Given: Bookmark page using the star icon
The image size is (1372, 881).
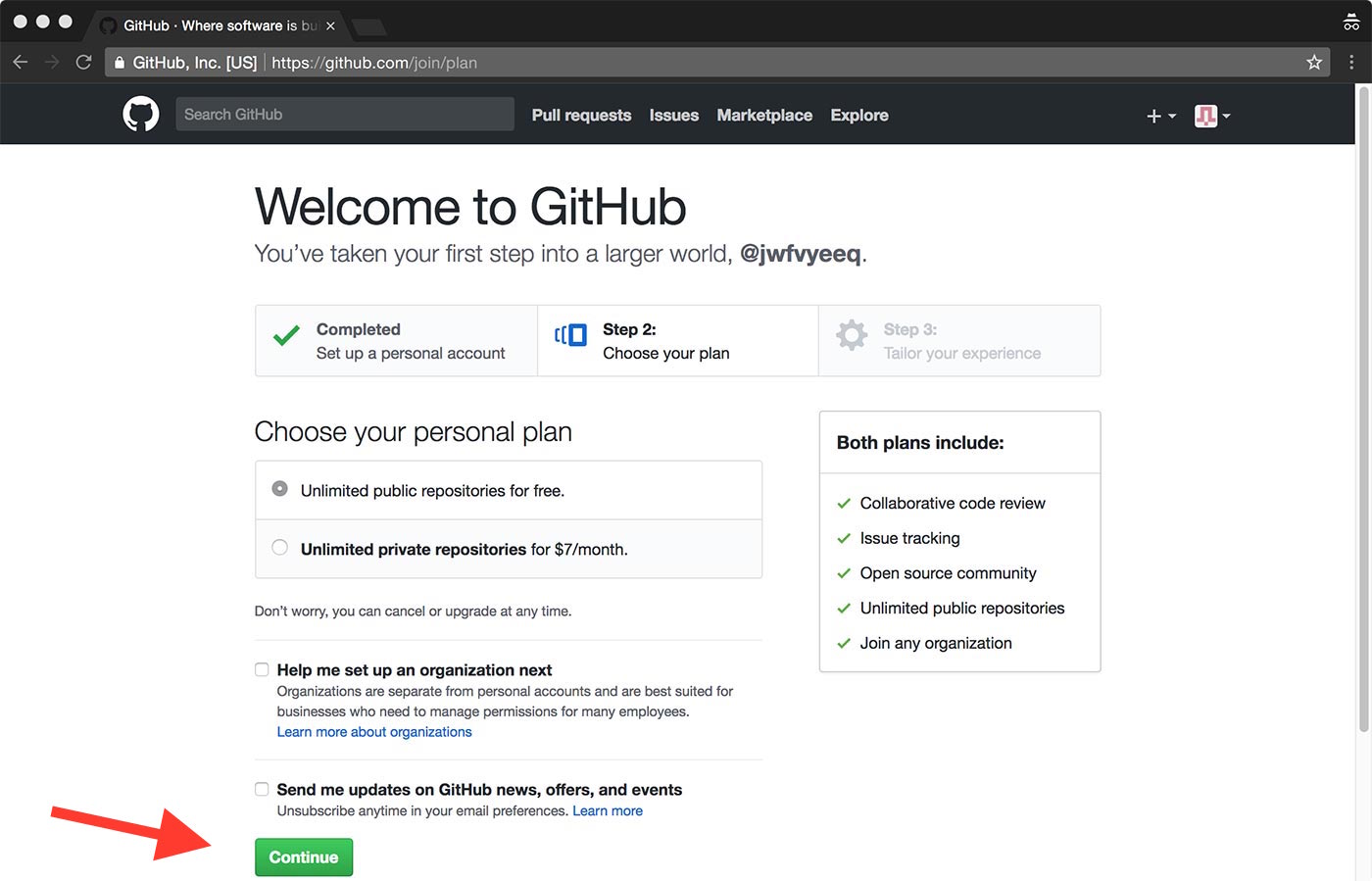Looking at the screenshot, I should click(x=1314, y=63).
